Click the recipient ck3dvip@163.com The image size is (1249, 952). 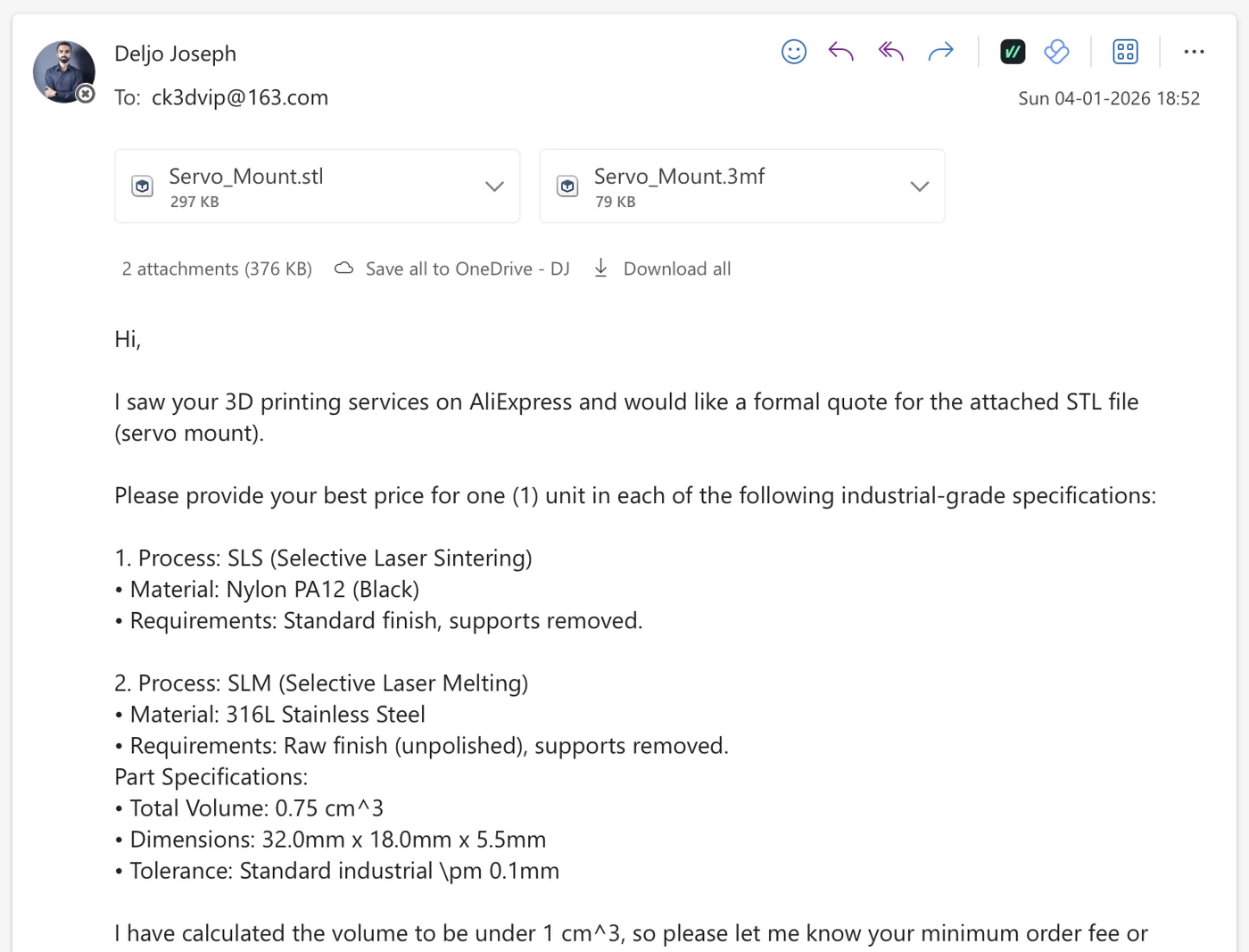pyautogui.click(x=239, y=97)
